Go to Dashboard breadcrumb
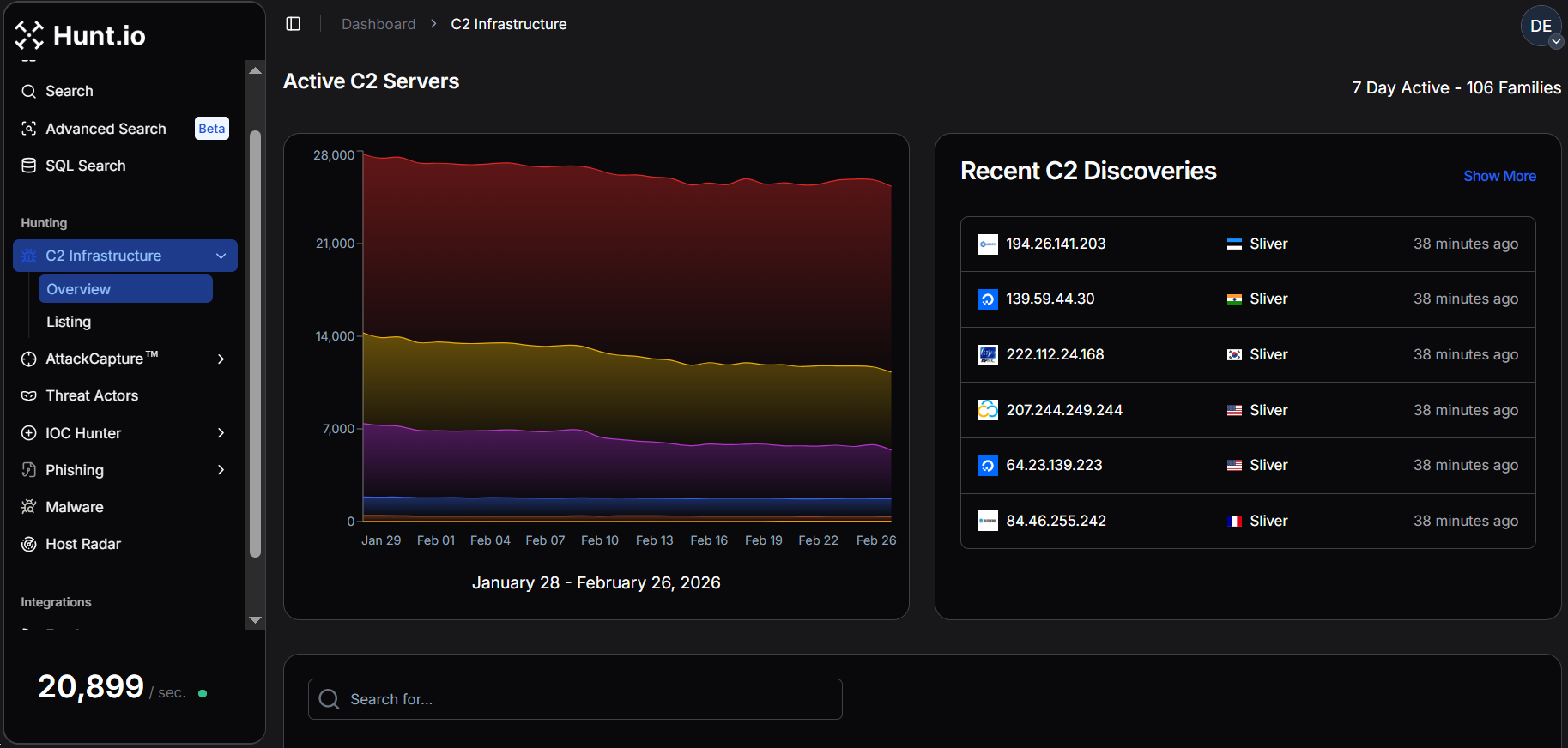 pos(378,24)
